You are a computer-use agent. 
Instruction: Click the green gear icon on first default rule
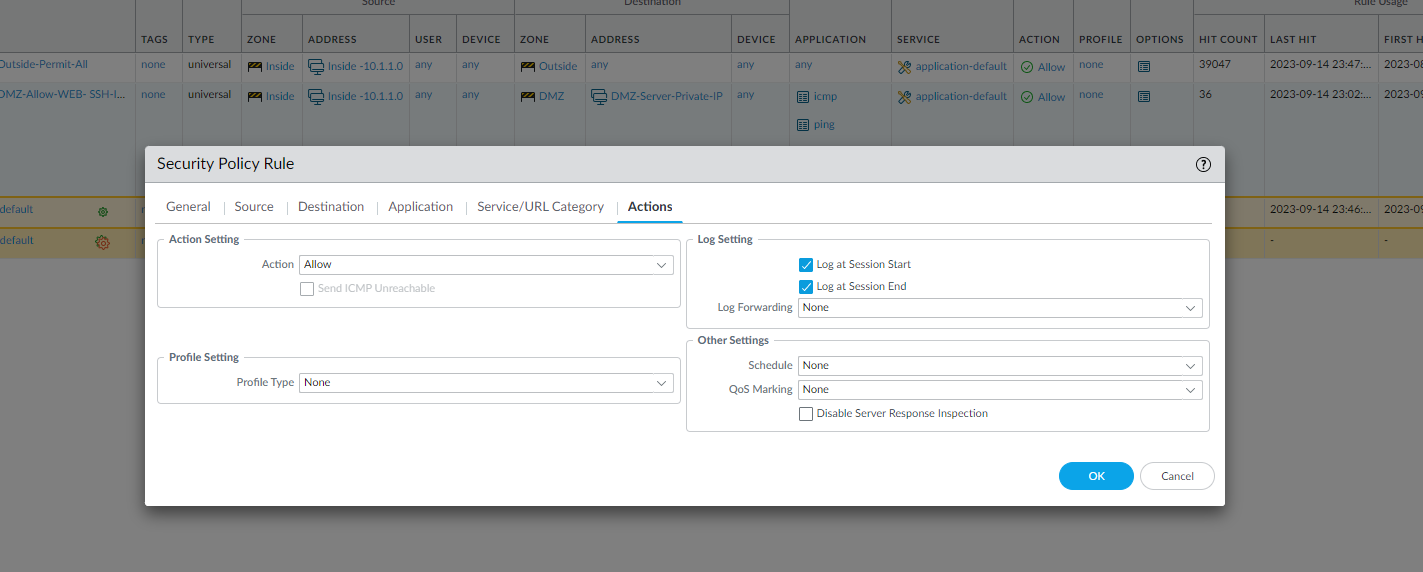pos(102,211)
